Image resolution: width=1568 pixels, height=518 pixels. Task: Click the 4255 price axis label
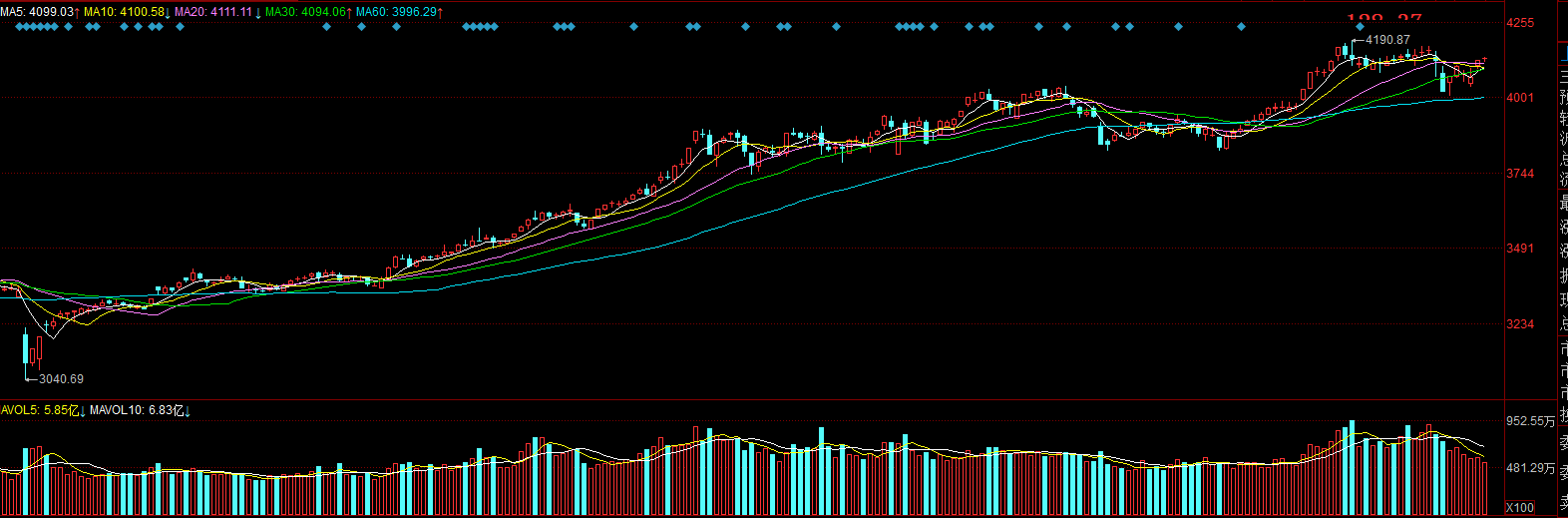[1520, 22]
